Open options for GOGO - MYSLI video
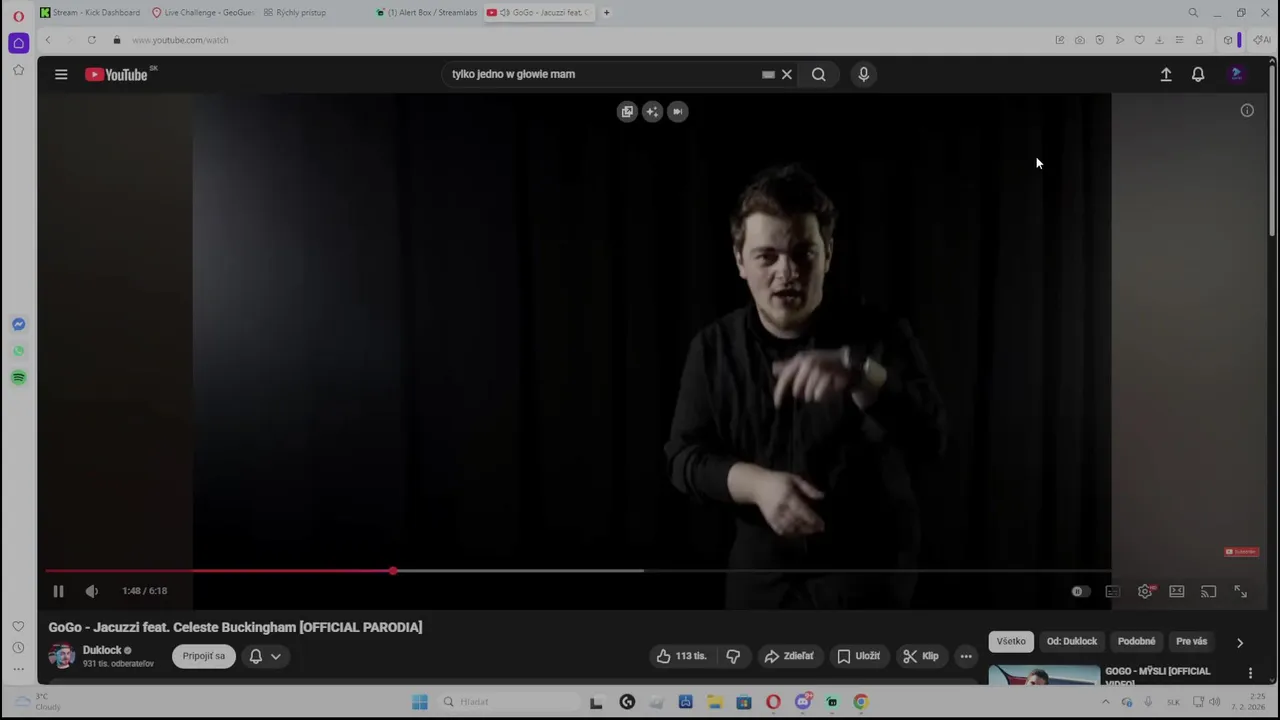This screenshot has width=1280, height=720. (1250, 673)
